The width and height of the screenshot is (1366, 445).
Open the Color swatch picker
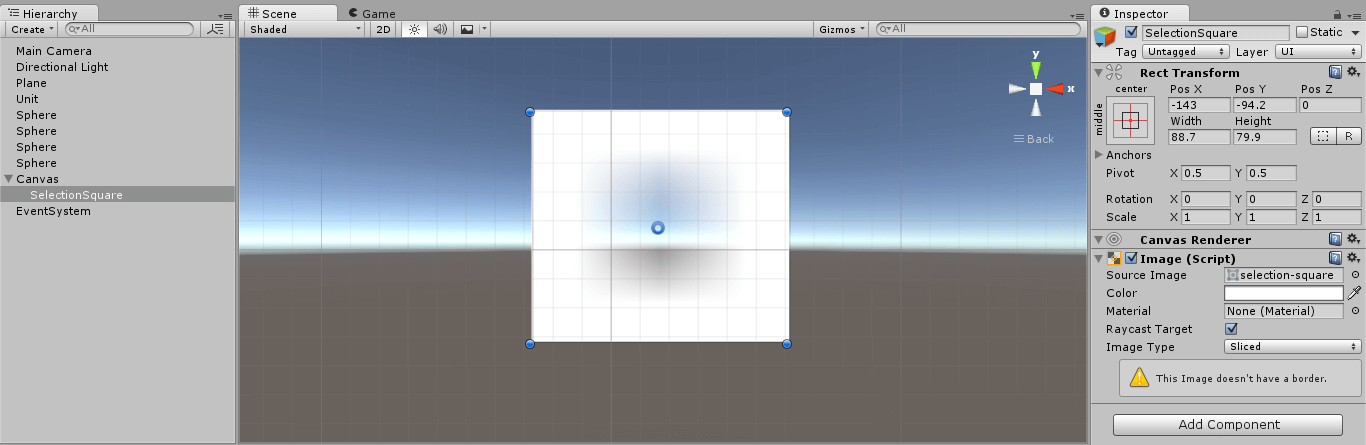(1284, 293)
